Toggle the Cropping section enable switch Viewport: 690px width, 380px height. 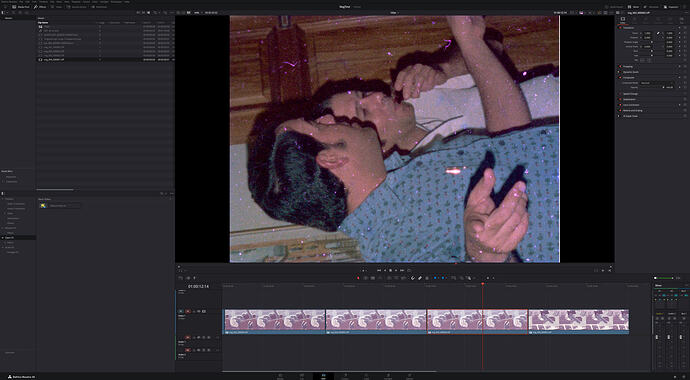pyautogui.click(x=620, y=66)
